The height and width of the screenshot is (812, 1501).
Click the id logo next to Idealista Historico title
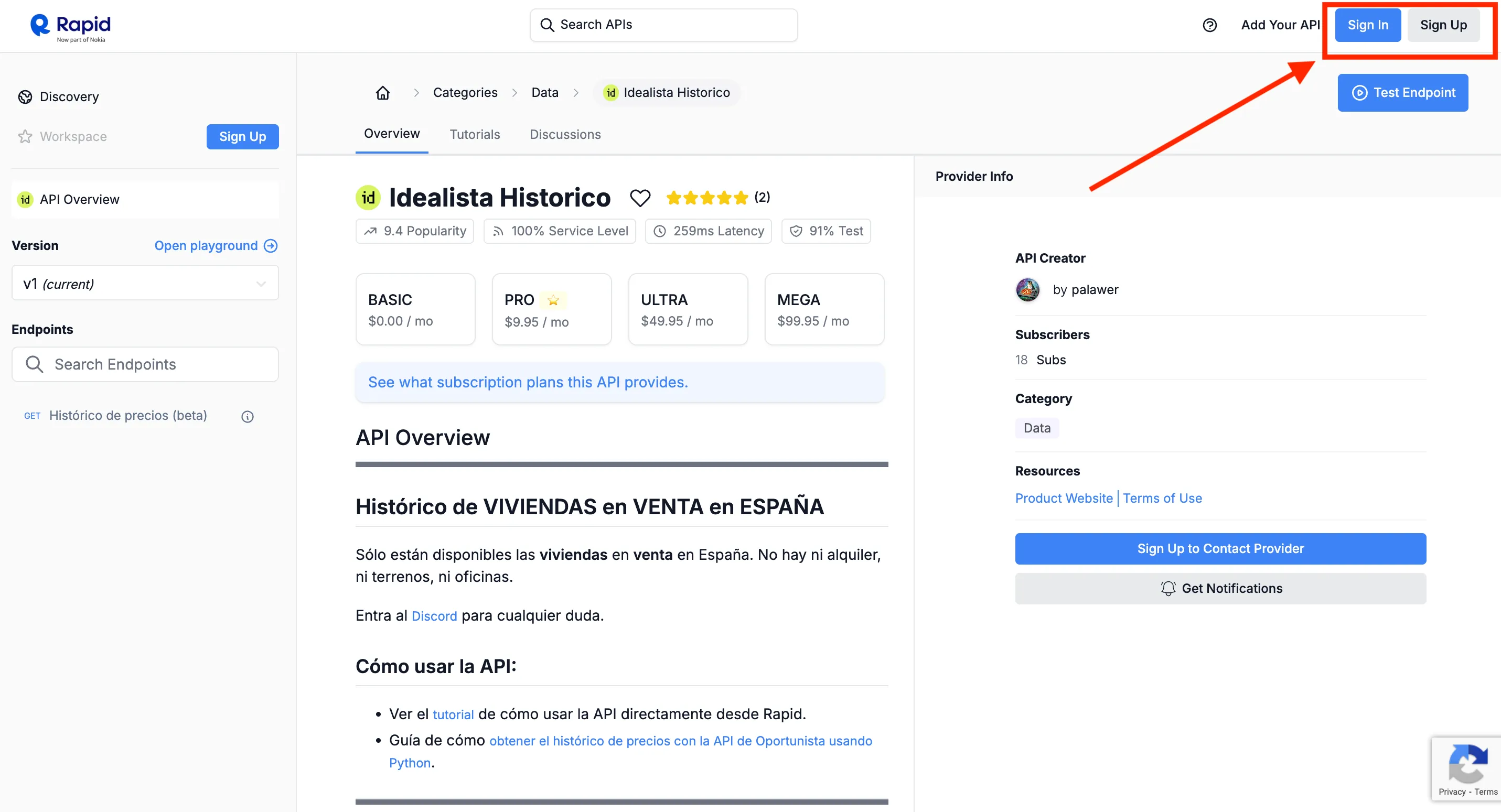point(368,198)
